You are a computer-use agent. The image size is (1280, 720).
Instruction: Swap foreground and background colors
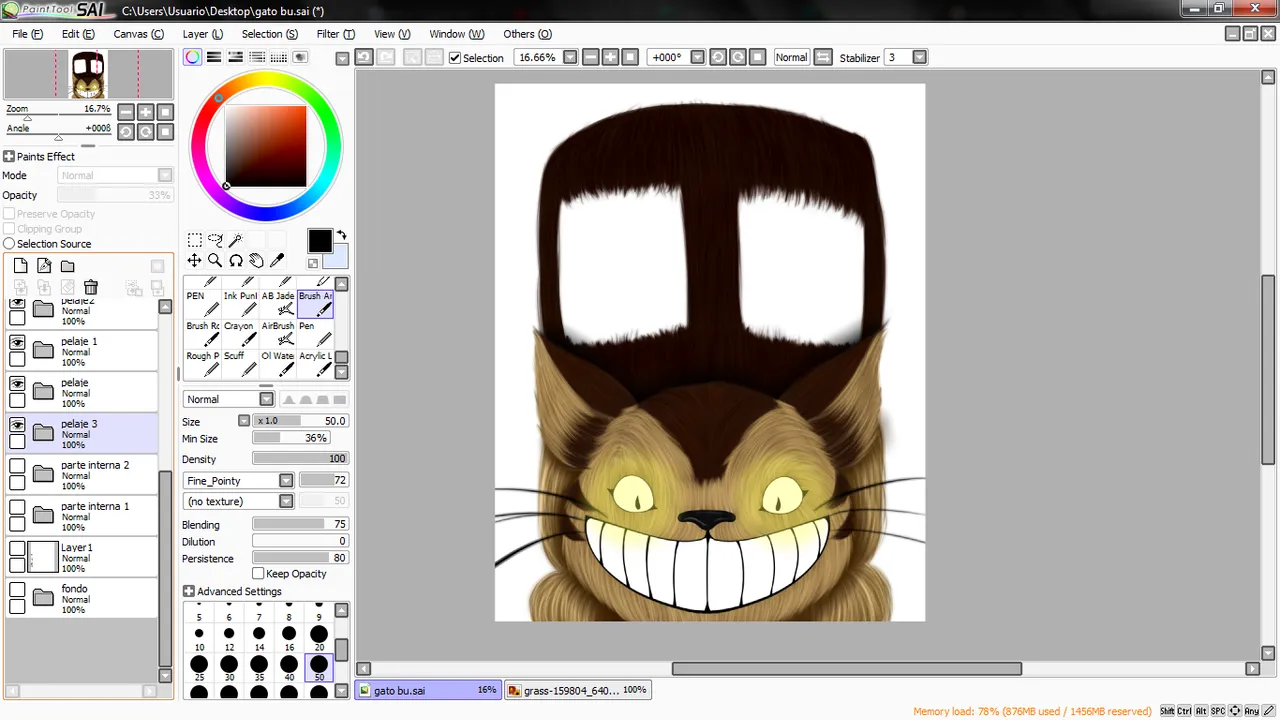[341, 236]
